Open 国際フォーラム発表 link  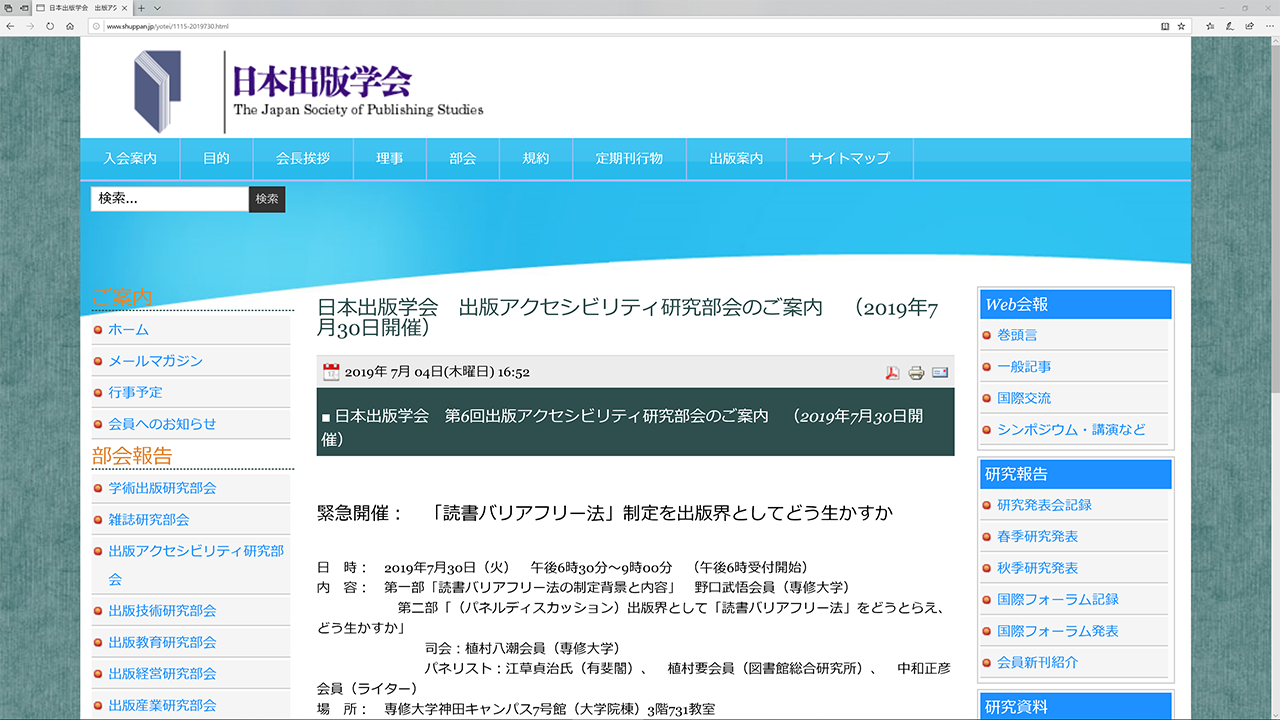1058,632
